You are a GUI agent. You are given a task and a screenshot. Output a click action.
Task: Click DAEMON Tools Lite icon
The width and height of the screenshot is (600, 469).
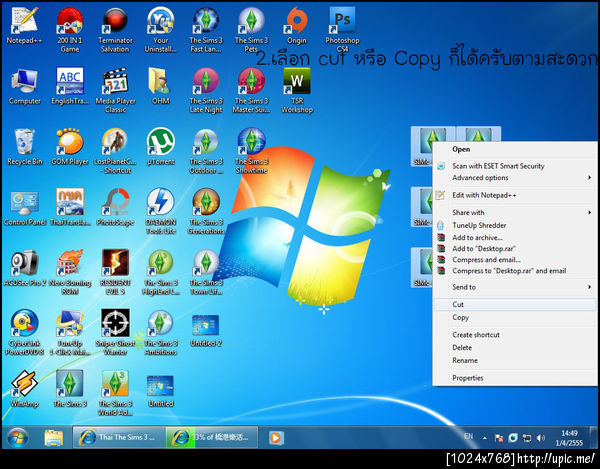point(161,212)
